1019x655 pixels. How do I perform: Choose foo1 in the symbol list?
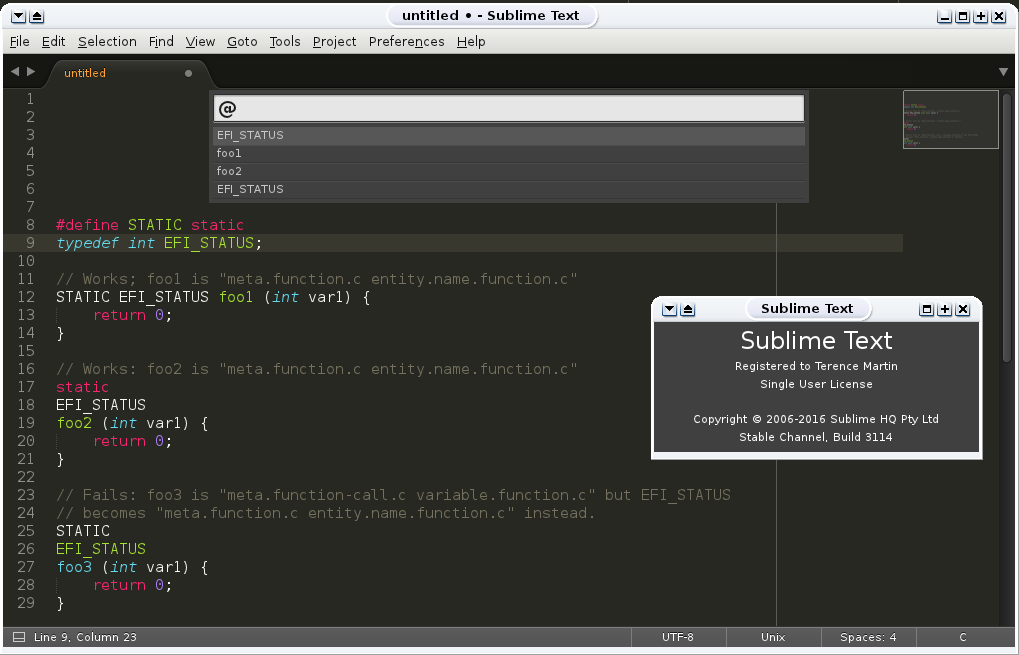pos(509,153)
